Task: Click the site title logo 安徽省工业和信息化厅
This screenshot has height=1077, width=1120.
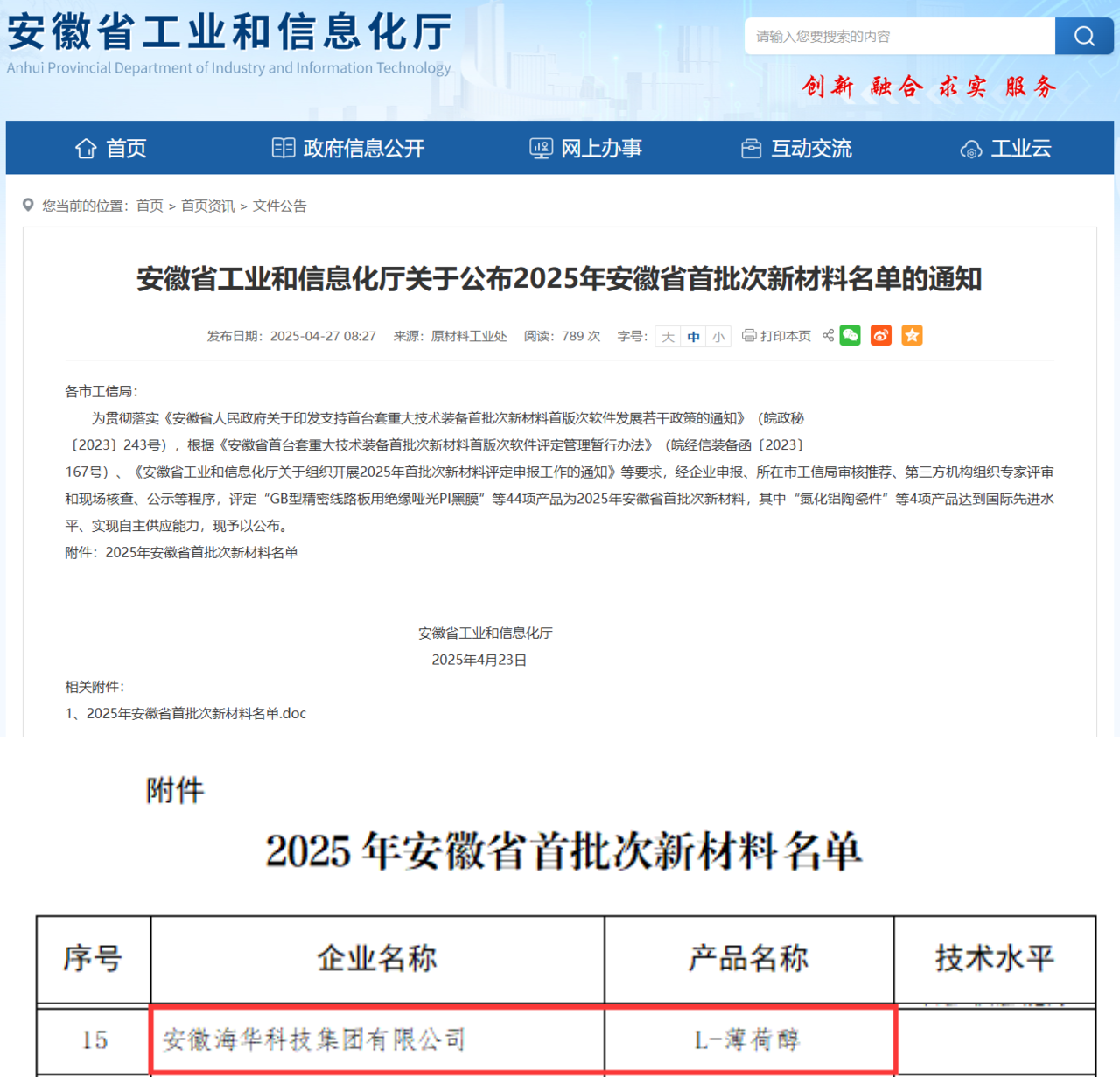Action: click(x=229, y=33)
